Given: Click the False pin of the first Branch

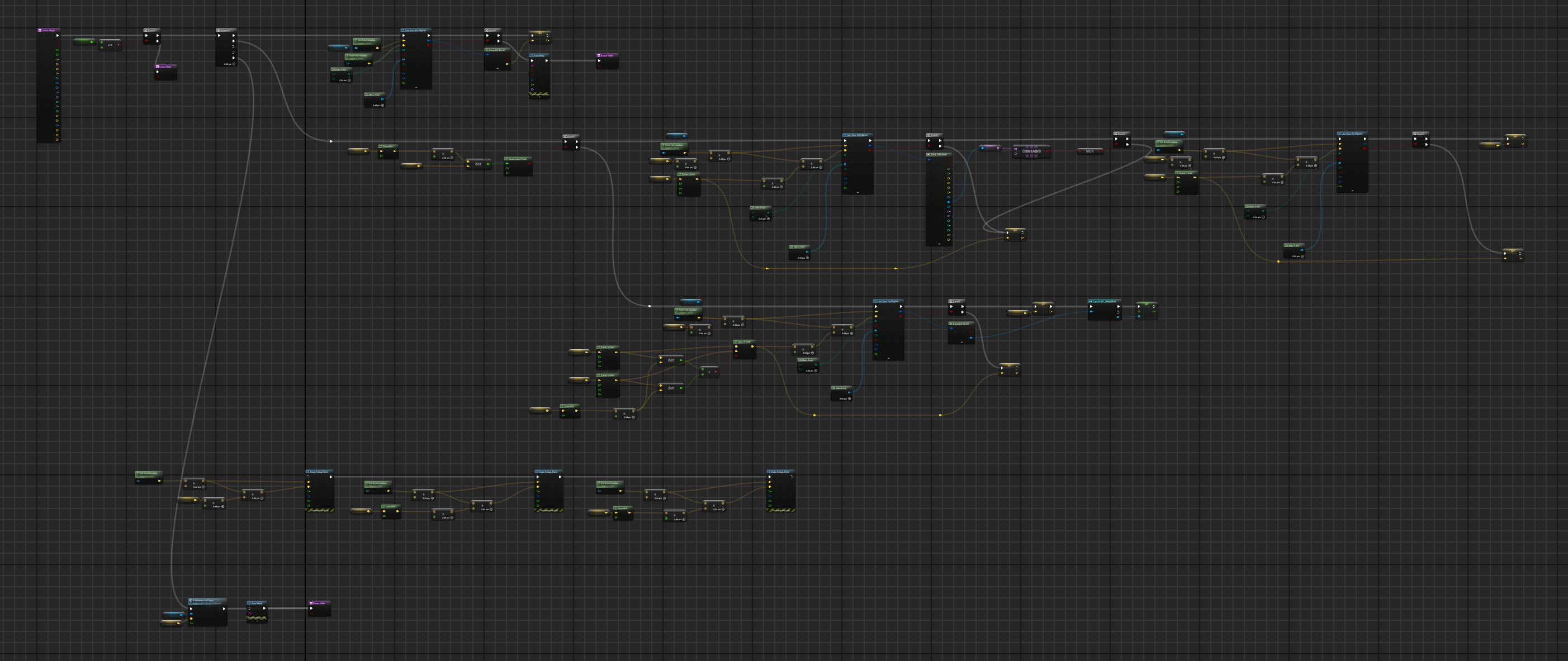Looking at the screenshot, I should [158, 41].
